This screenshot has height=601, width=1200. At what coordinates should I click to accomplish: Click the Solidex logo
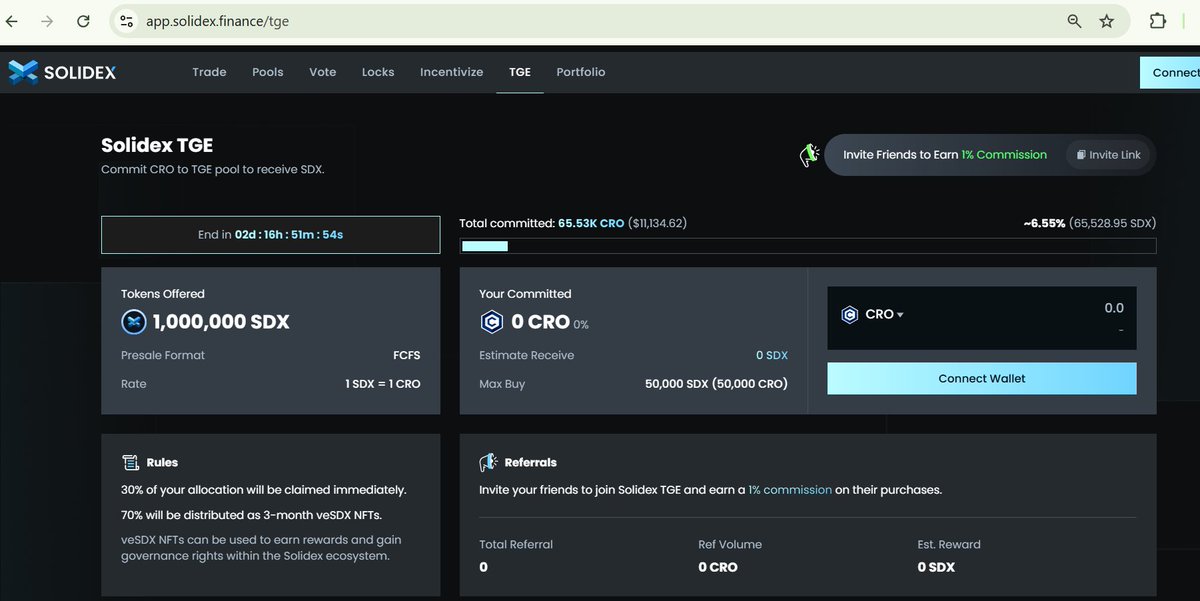62,72
